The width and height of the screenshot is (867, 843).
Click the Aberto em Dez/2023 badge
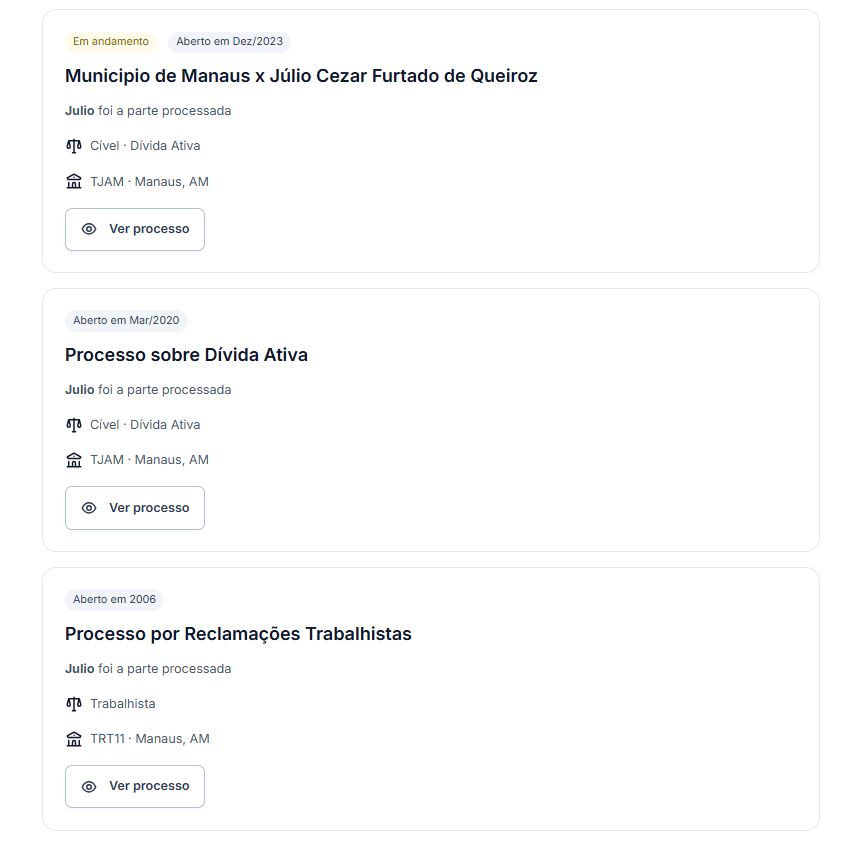pos(229,42)
